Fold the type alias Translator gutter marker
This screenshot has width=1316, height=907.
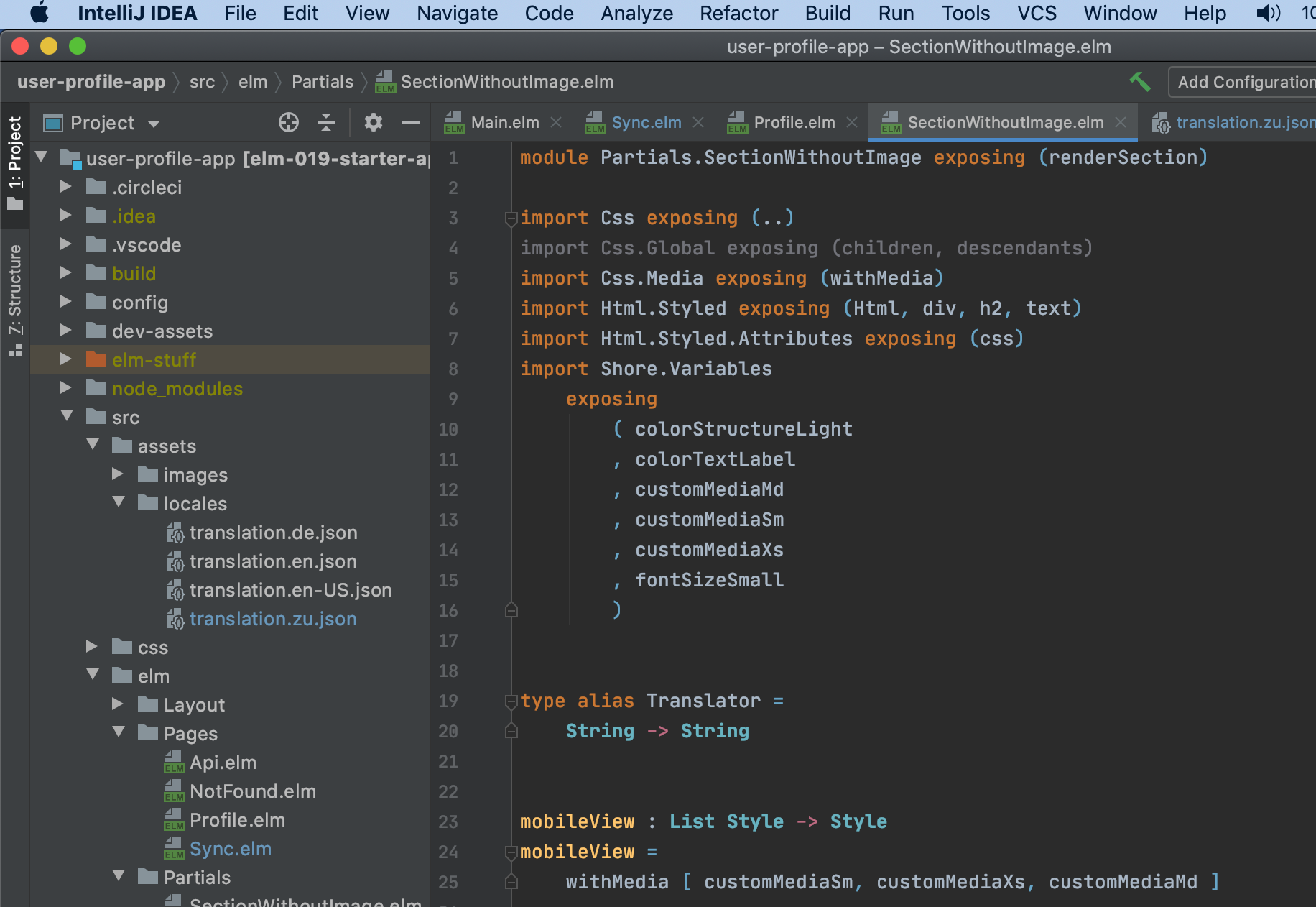511,701
